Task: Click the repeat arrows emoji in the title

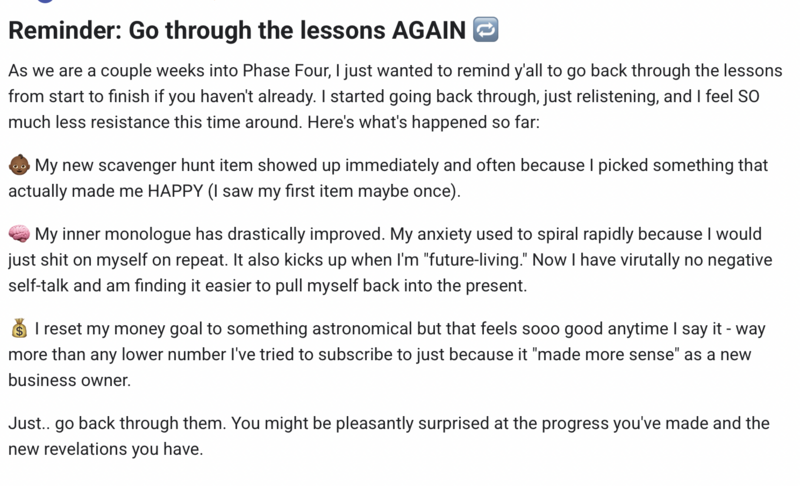Action: 485,30
